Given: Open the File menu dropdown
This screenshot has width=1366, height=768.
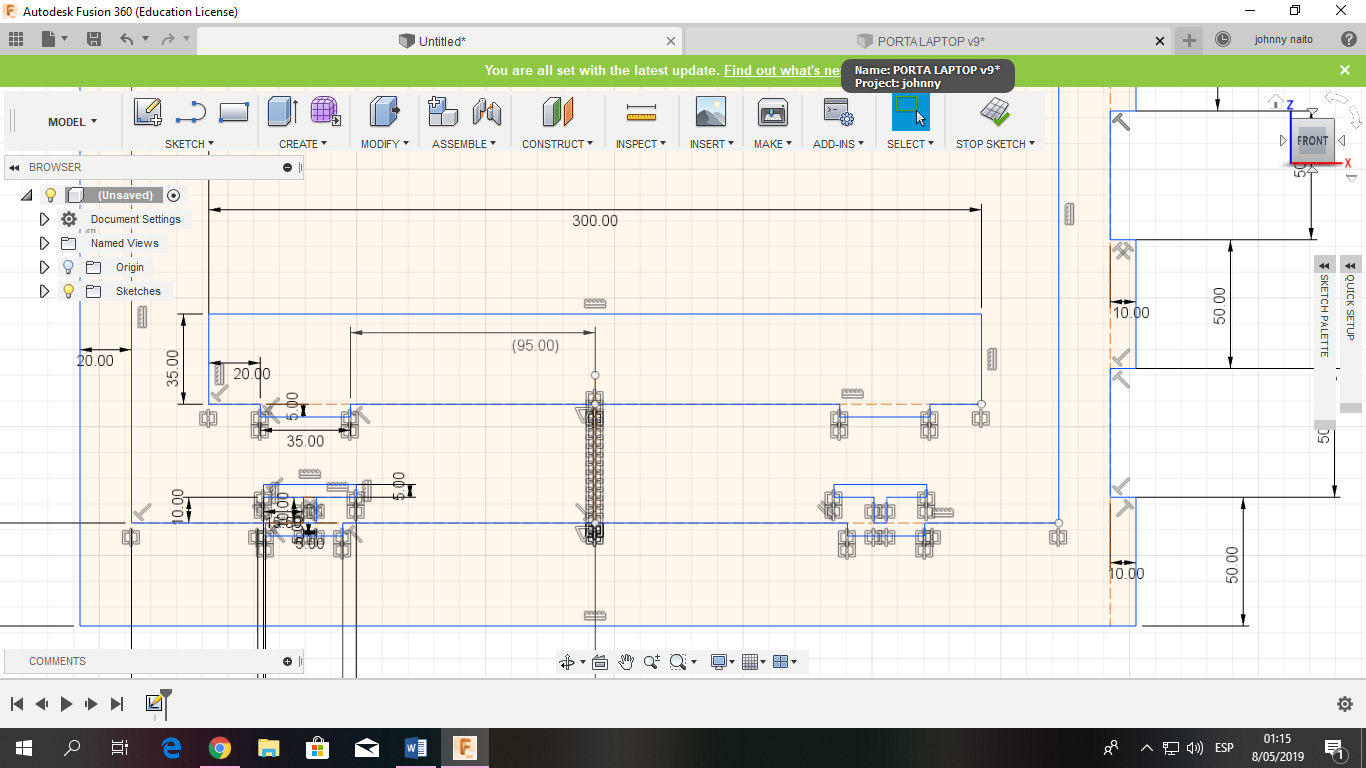Looking at the screenshot, I should tap(54, 40).
